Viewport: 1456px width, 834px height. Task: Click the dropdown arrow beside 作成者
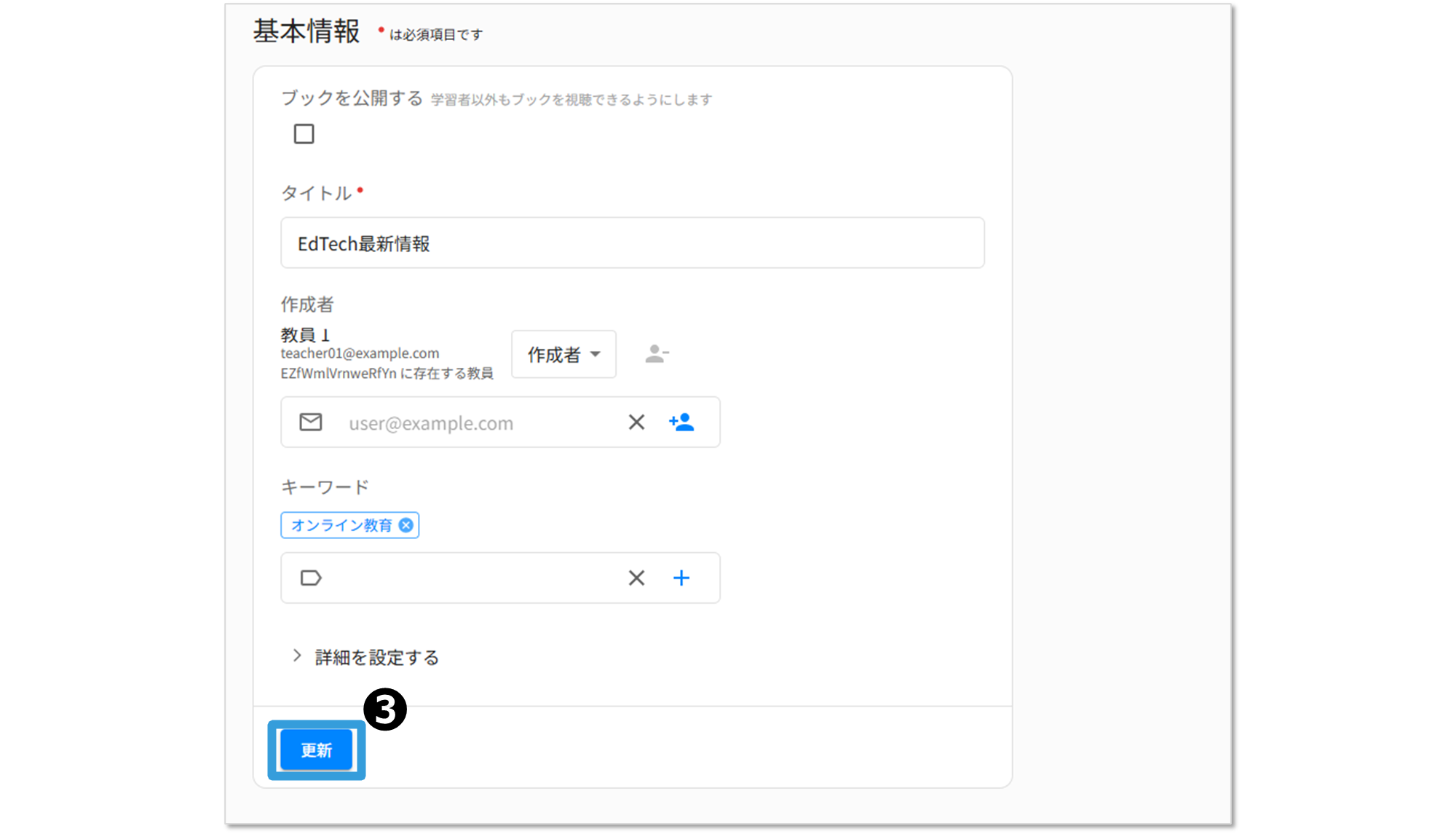[596, 355]
